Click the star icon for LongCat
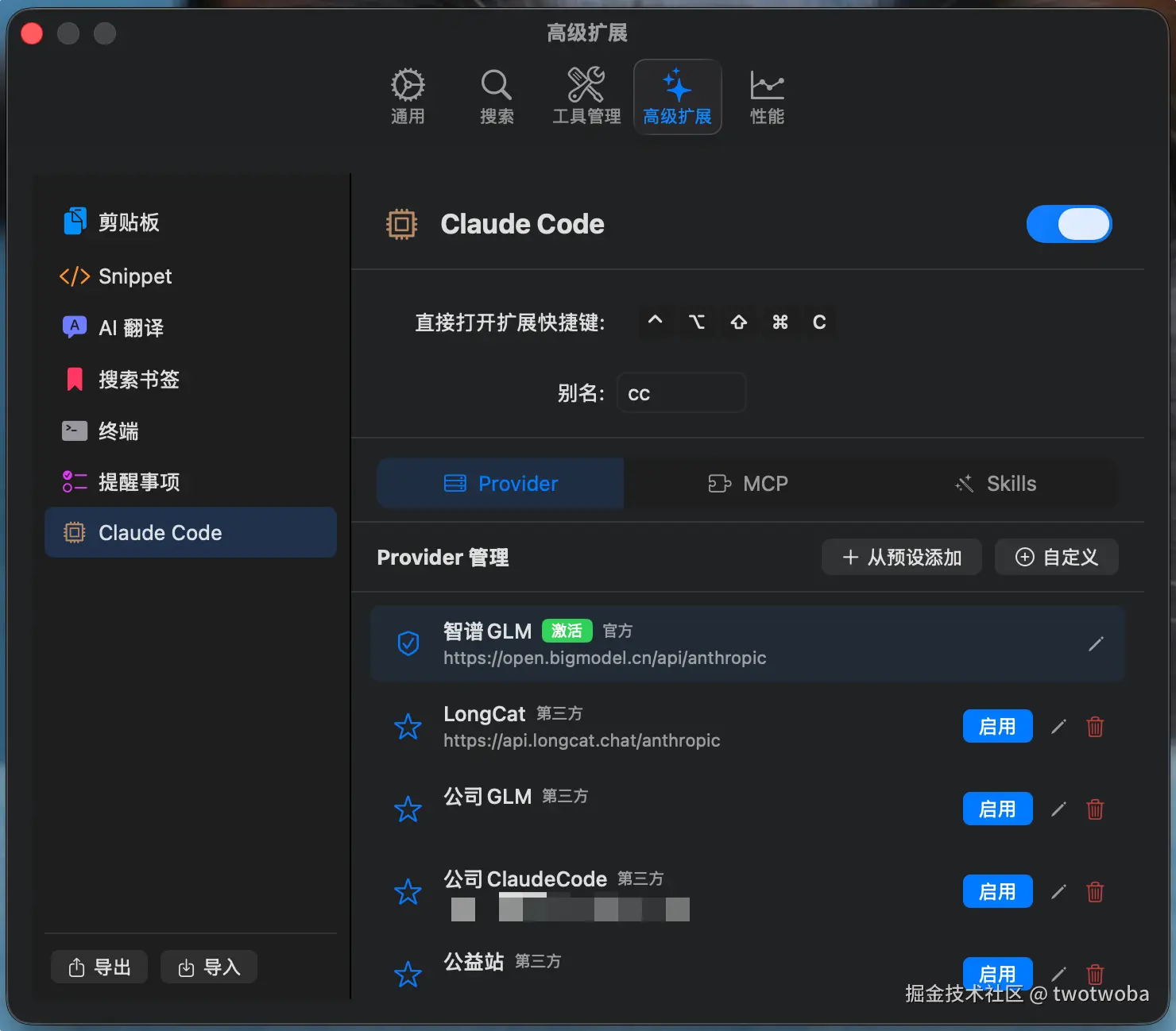Screen dimensions: 1176x1031 point(408,726)
